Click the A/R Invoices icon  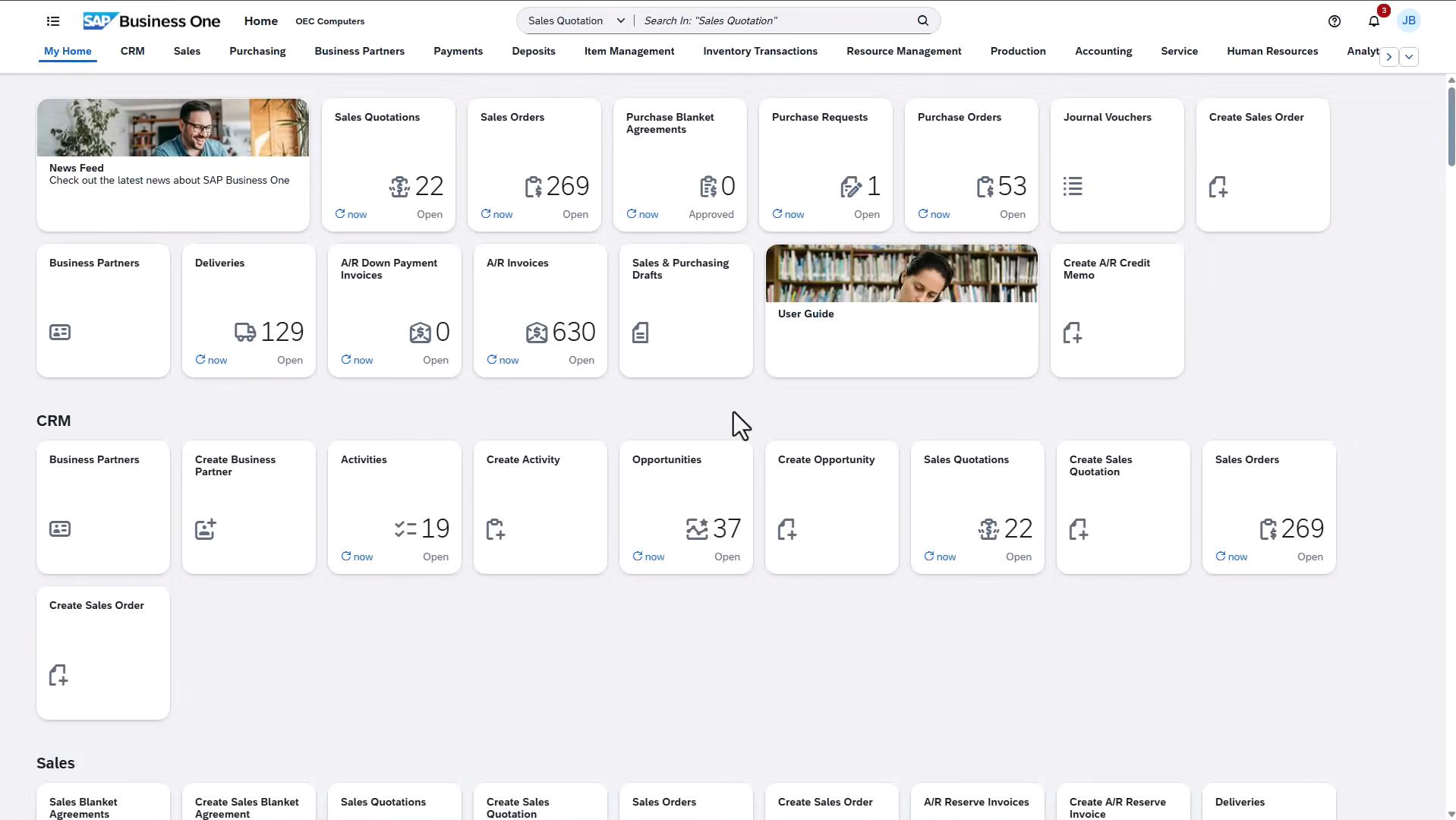point(537,332)
